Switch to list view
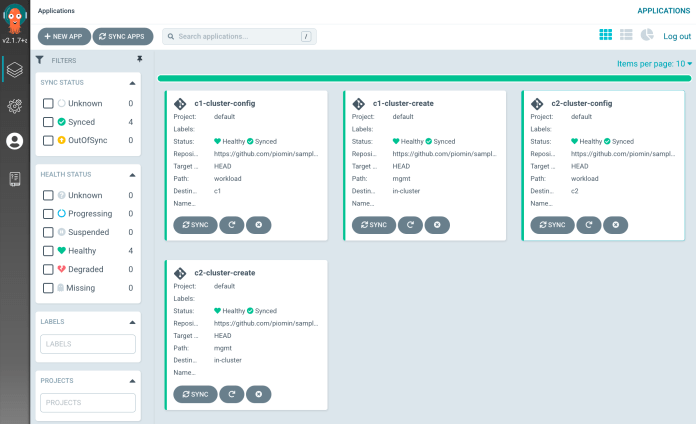The width and height of the screenshot is (696, 424). click(x=626, y=35)
